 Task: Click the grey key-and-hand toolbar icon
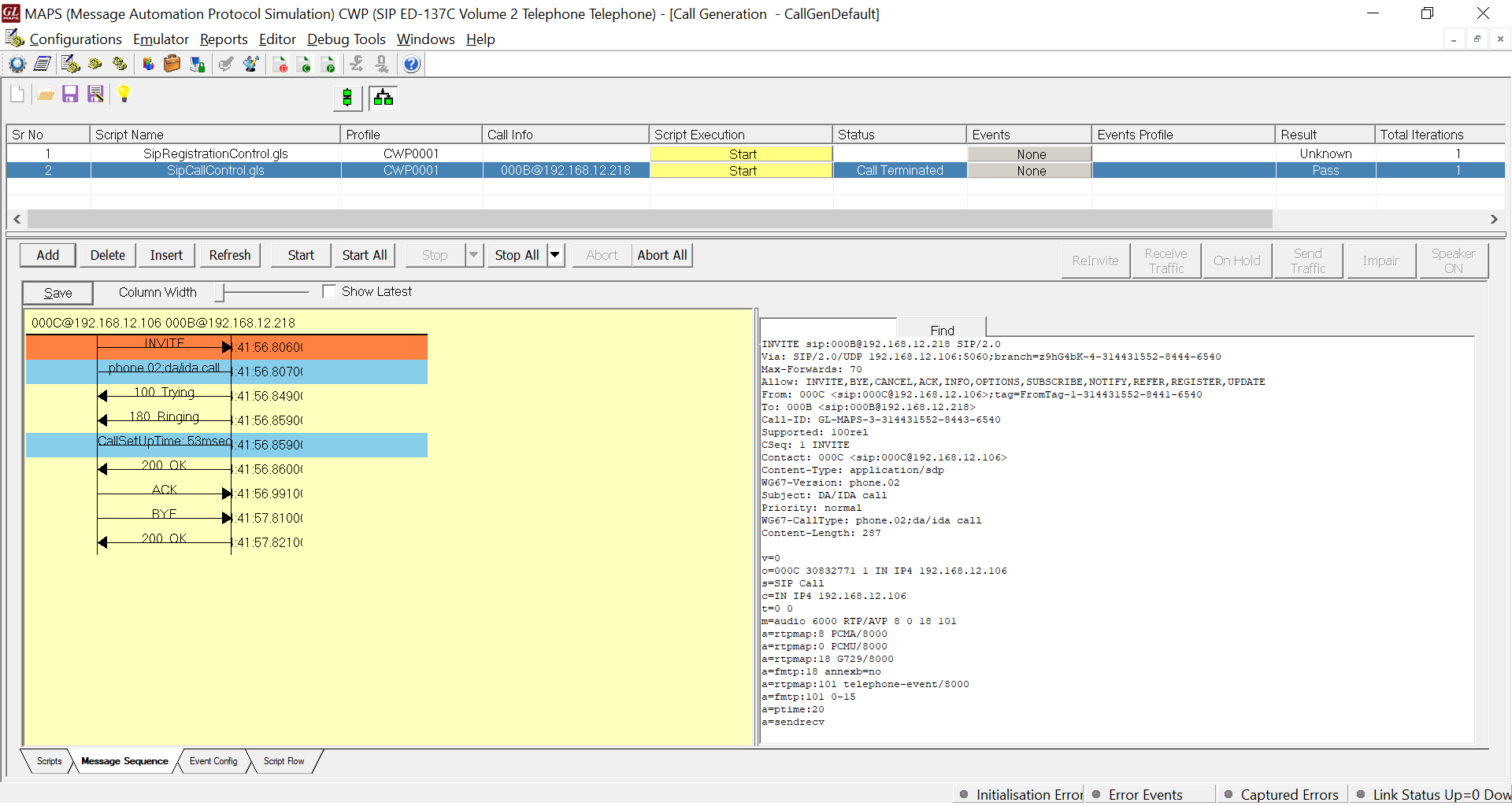(x=226, y=65)
